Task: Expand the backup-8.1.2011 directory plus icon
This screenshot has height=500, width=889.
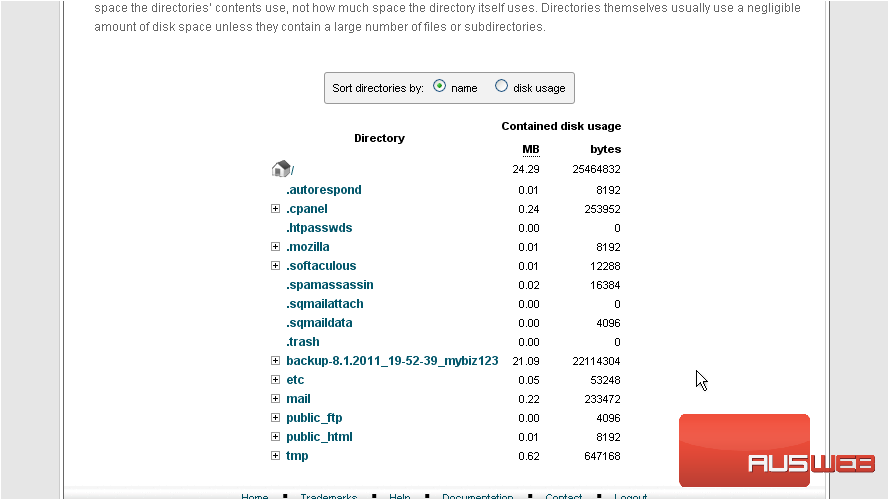Action: click(x=276, y=361)
